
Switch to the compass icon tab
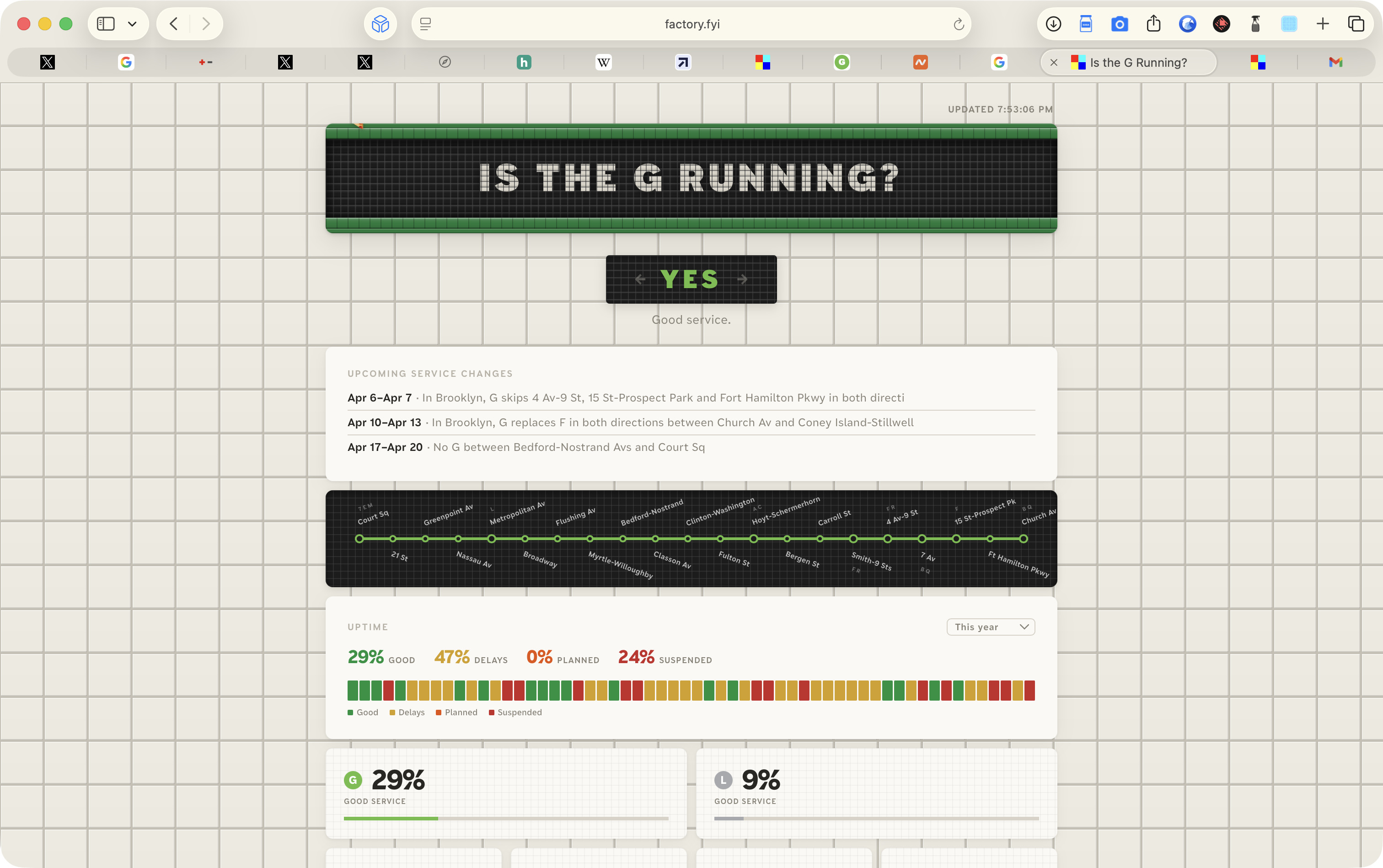[x=445, y=62]
